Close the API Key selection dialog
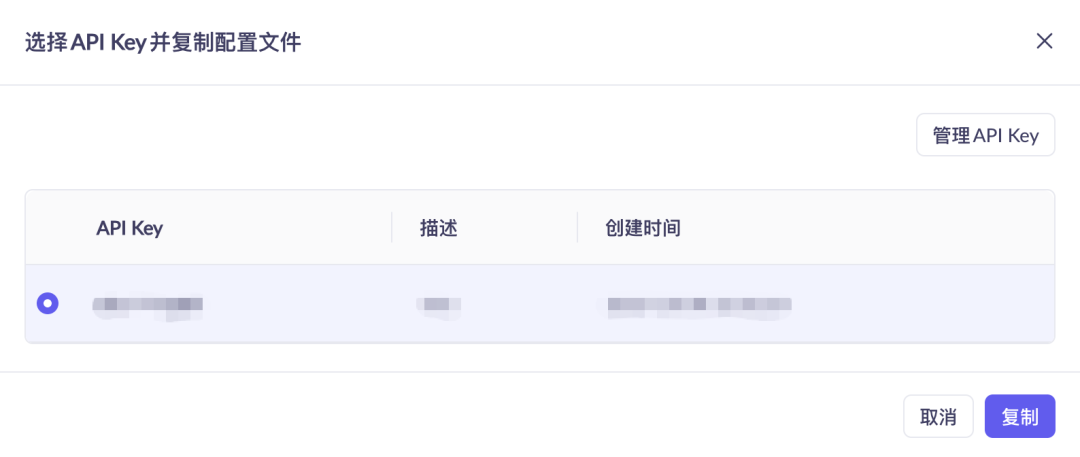This screenshot has width=1080, height=457. [x=1044, y=41]
